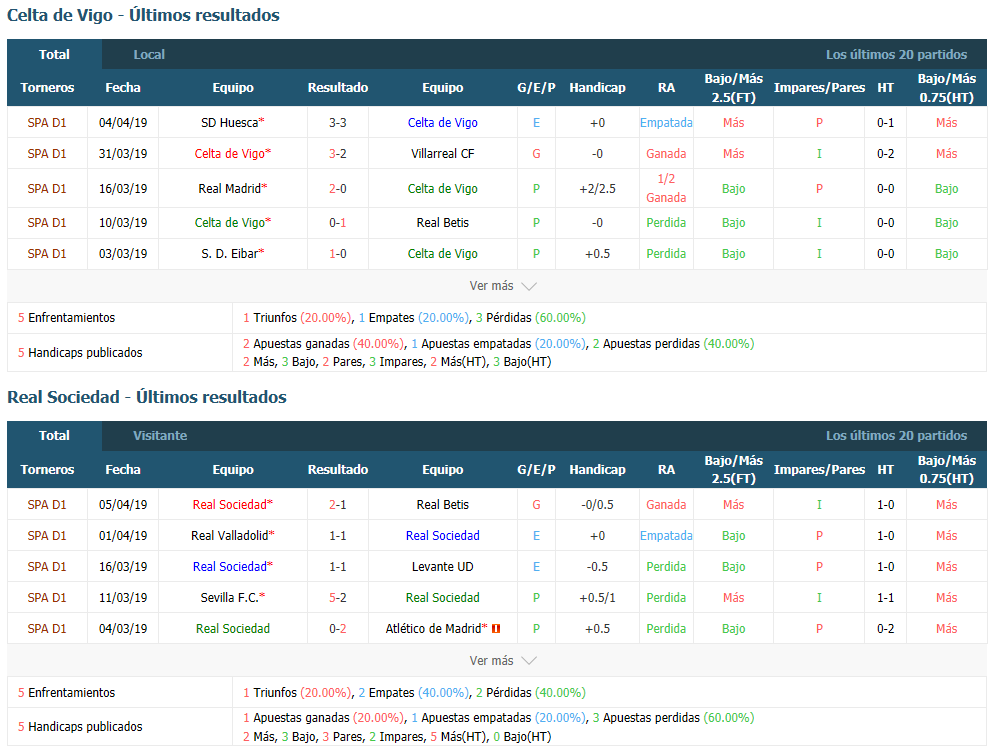997x751 pixels.
Task: Click the half-time score 1-1 in Sevilla row
Action: [x=885, y=598]
